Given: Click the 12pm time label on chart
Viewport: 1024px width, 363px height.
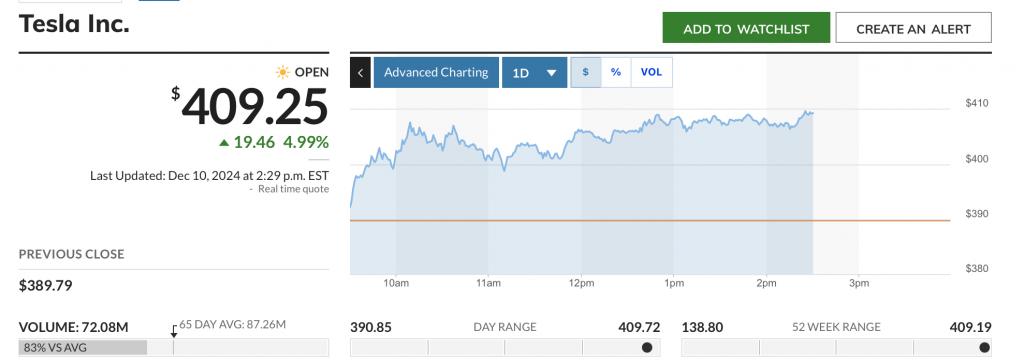Looking at the screenshot, I should (581, 283).
